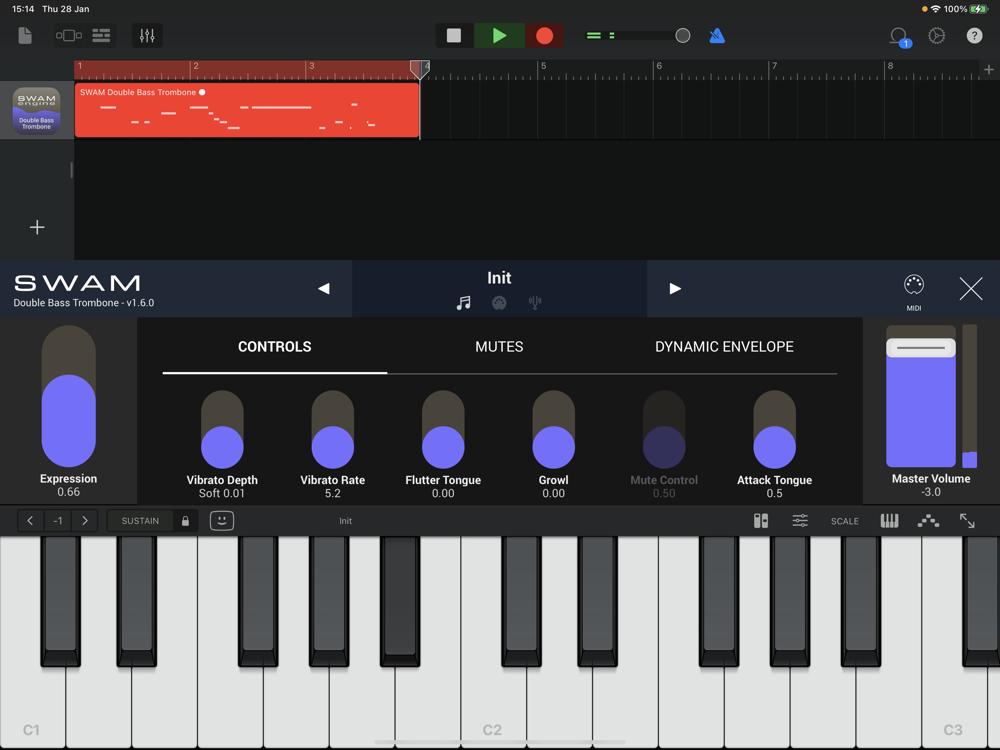The image size is (1000, 750).
Task: Switch to the DYNAMIC ENVELOPE tab
Action: click(x=724, y=347)
